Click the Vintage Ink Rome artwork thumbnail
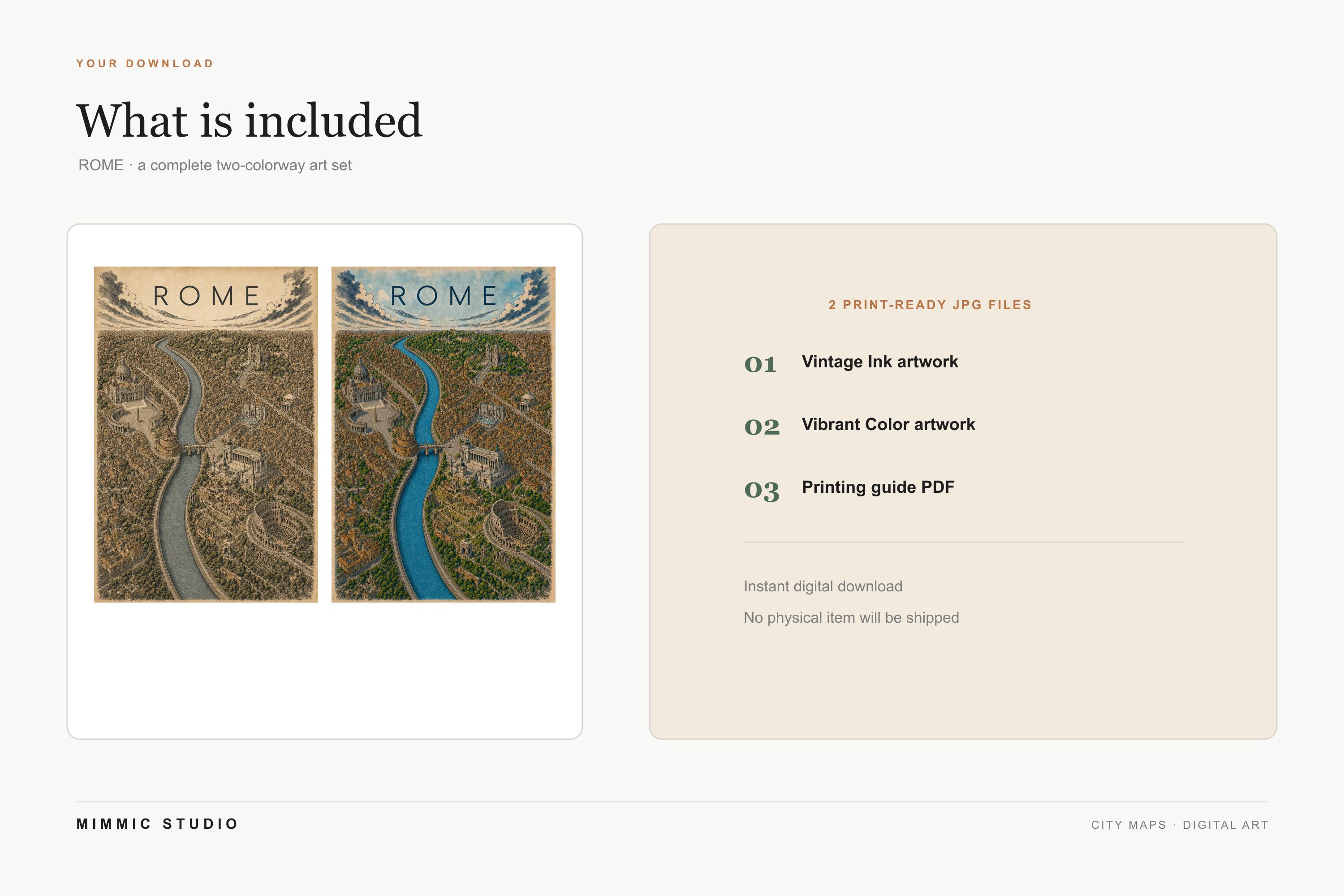 click(206, 434)
